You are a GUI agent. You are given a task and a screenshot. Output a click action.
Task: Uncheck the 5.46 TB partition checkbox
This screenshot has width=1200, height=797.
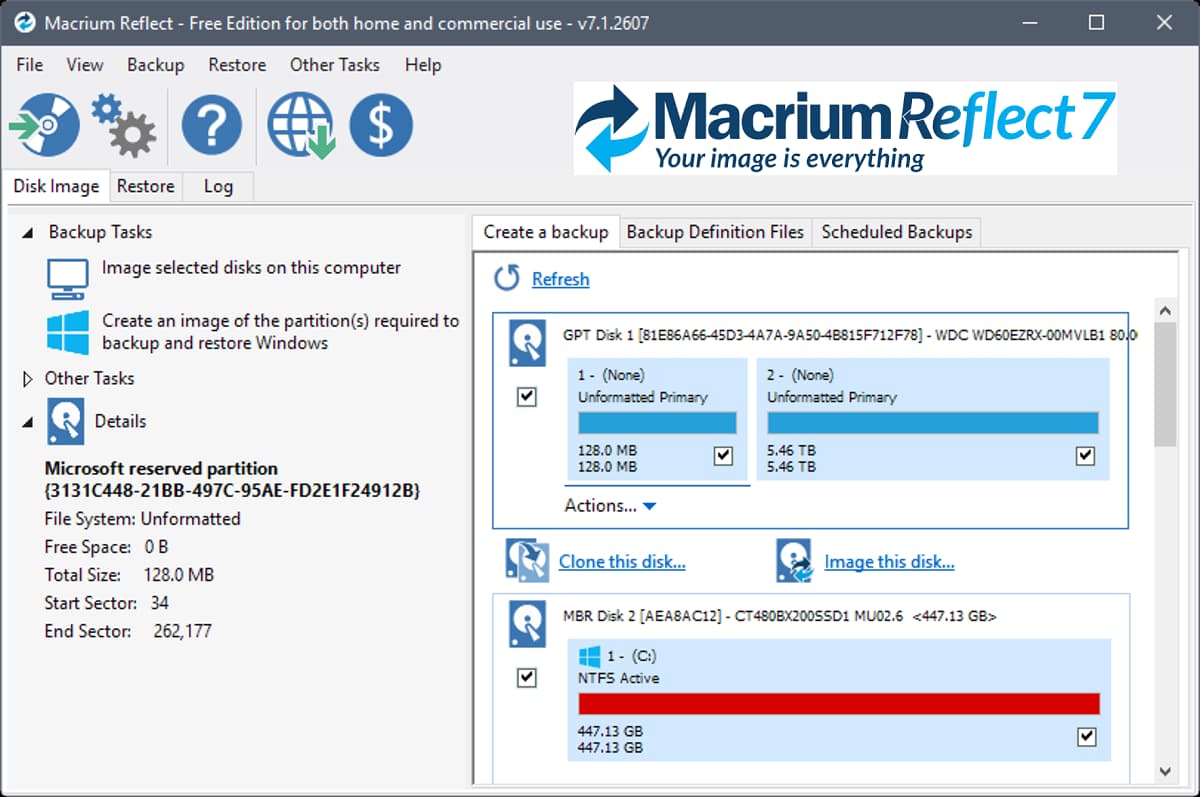[1085, 456]
